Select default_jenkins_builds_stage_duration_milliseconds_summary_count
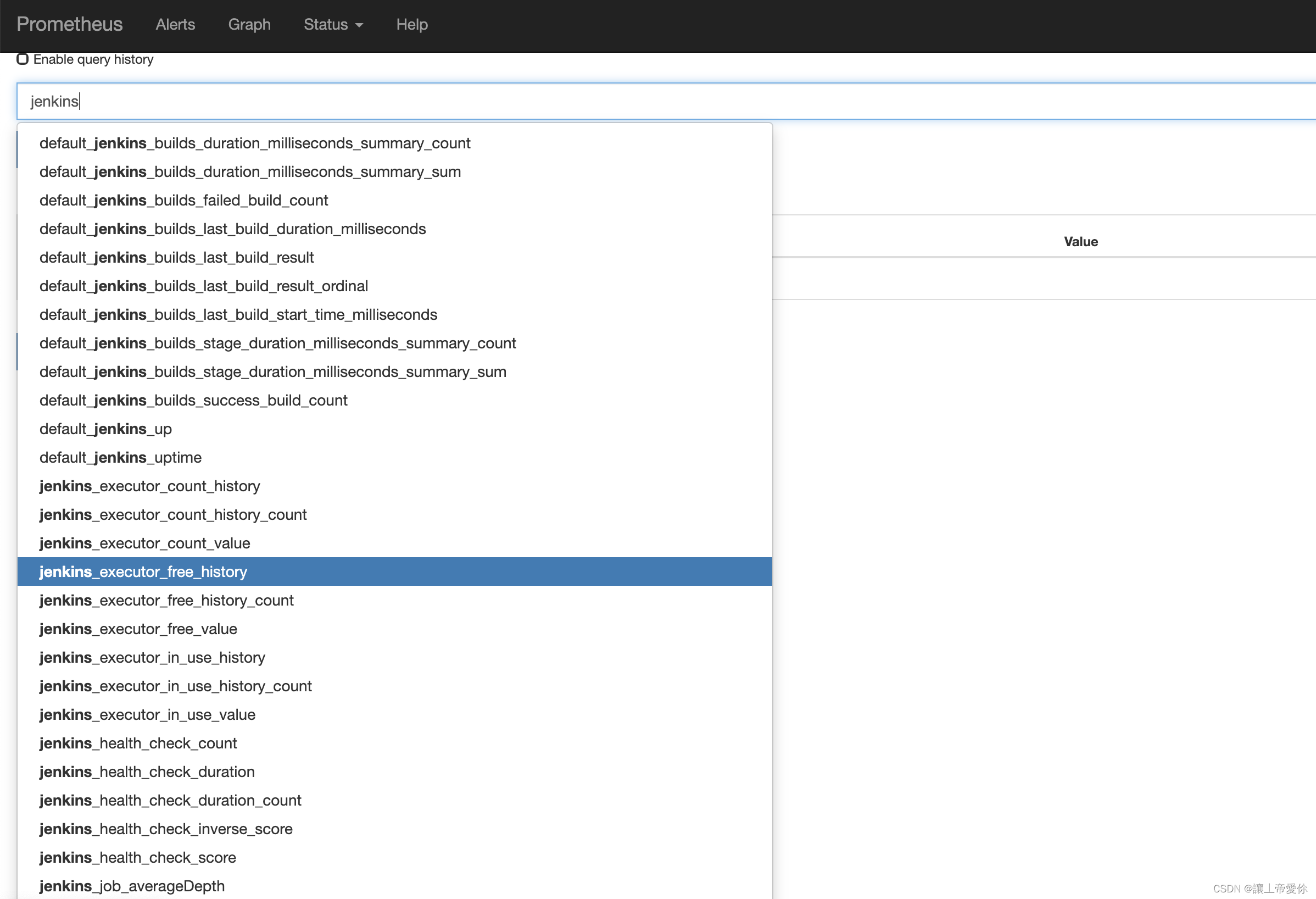 395,343
